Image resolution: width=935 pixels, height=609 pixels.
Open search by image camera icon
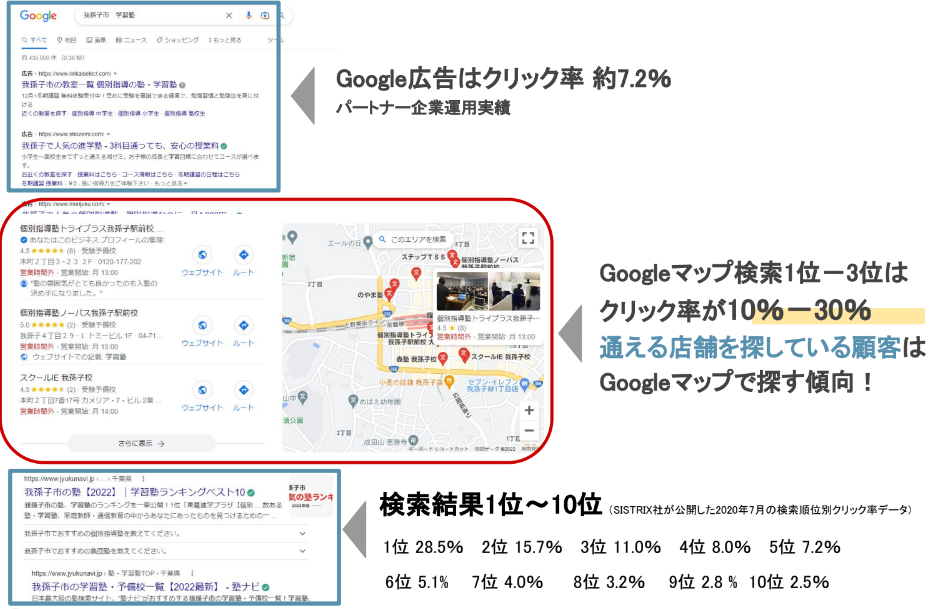point(264,16)
